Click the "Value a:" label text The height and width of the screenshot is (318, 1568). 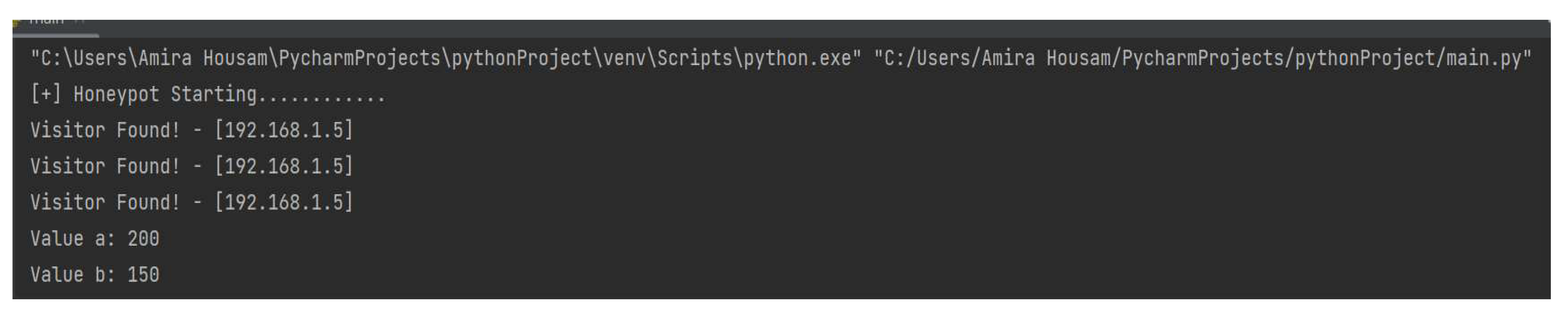(72, 238)
